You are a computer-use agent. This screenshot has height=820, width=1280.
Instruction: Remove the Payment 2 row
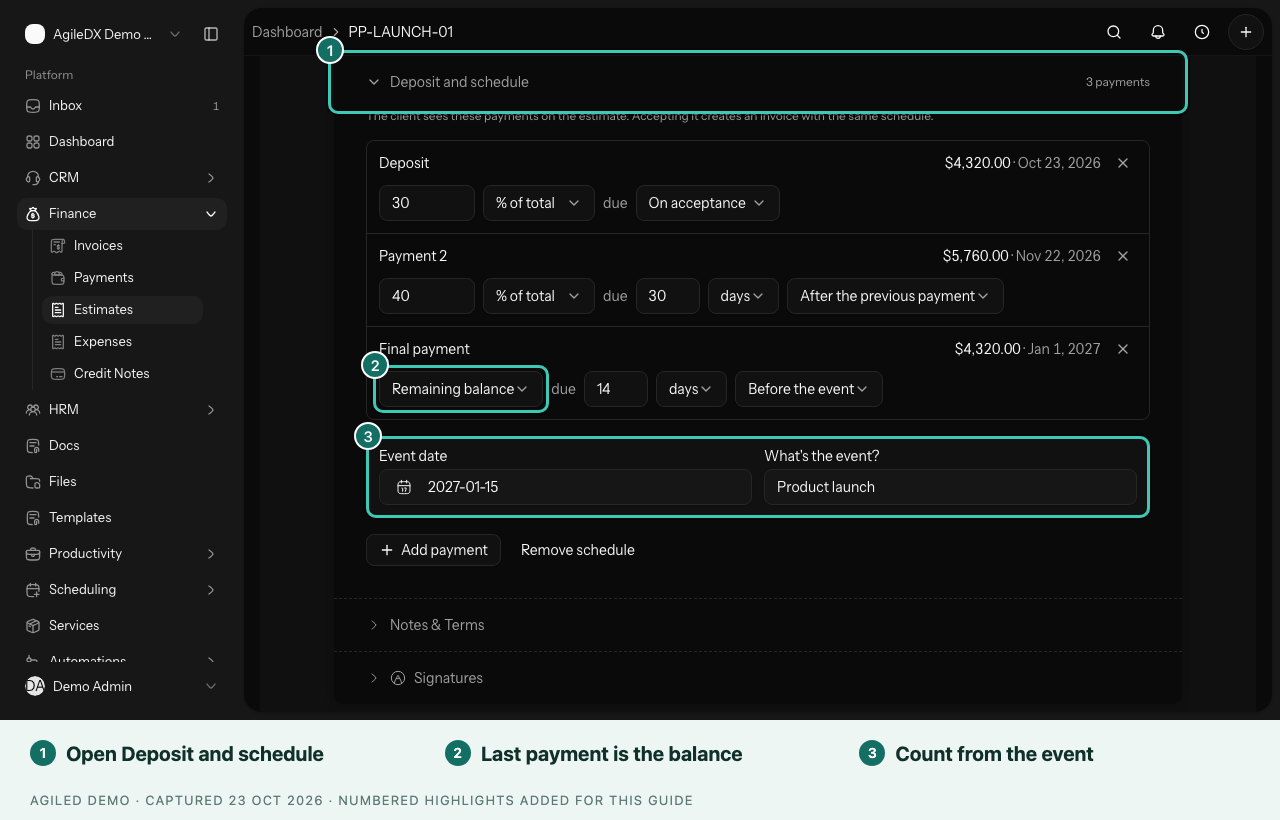[x=1123, y=256]
